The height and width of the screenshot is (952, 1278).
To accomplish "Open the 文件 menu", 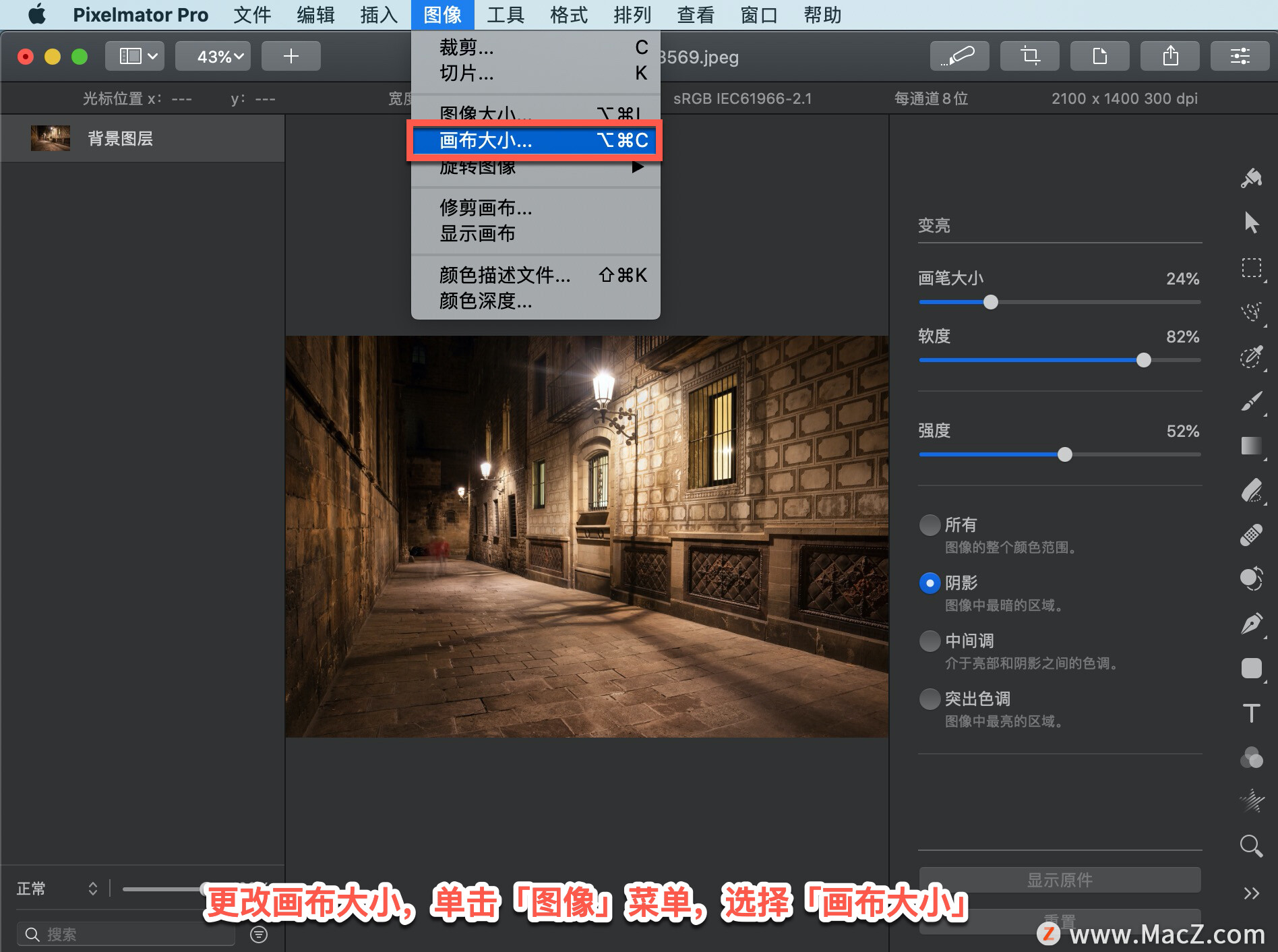I will coord(253,15).
